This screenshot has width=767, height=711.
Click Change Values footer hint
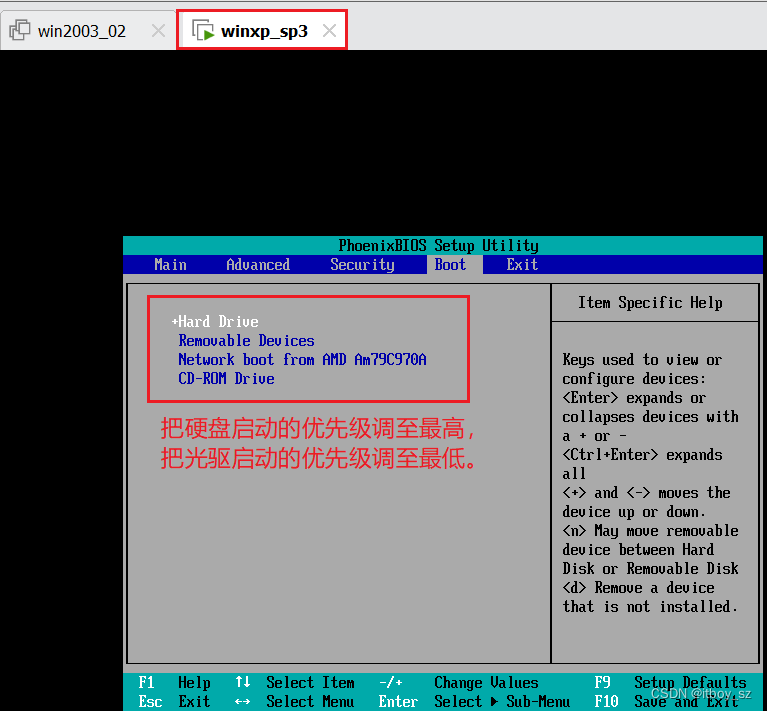coord(459,682)
